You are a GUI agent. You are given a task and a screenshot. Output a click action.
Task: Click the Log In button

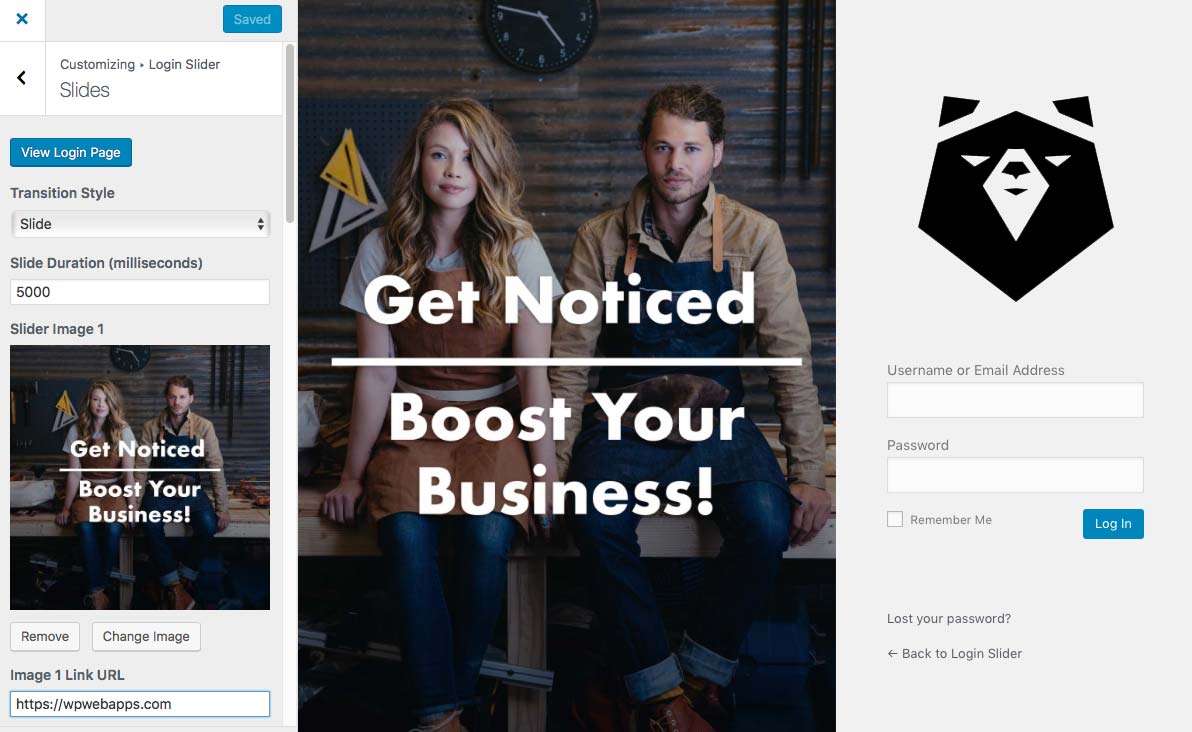pyautogui.click(x=1113, y=523)
